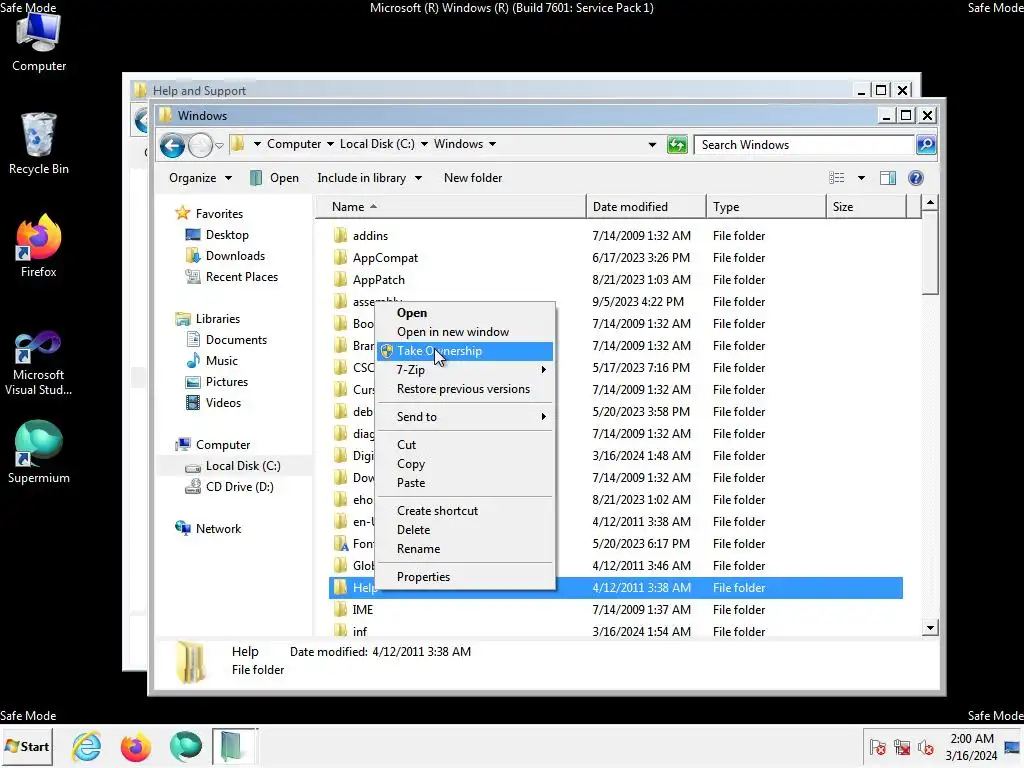
Task: Click the Open toolbar button
Action: (275, 178)
